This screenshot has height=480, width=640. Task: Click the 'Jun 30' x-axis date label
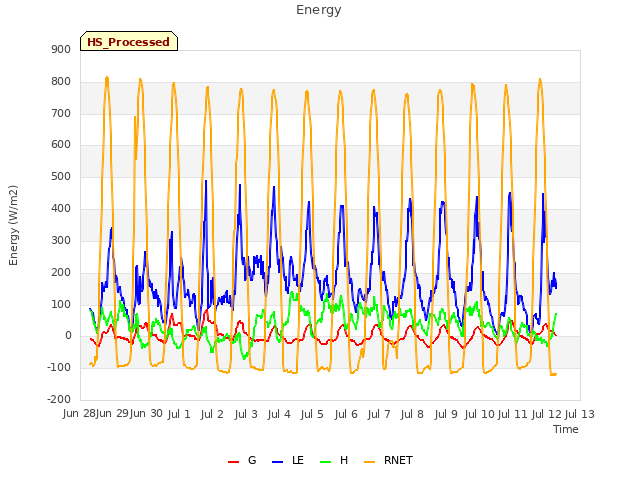pyautogui.click(x=146, y=414)
